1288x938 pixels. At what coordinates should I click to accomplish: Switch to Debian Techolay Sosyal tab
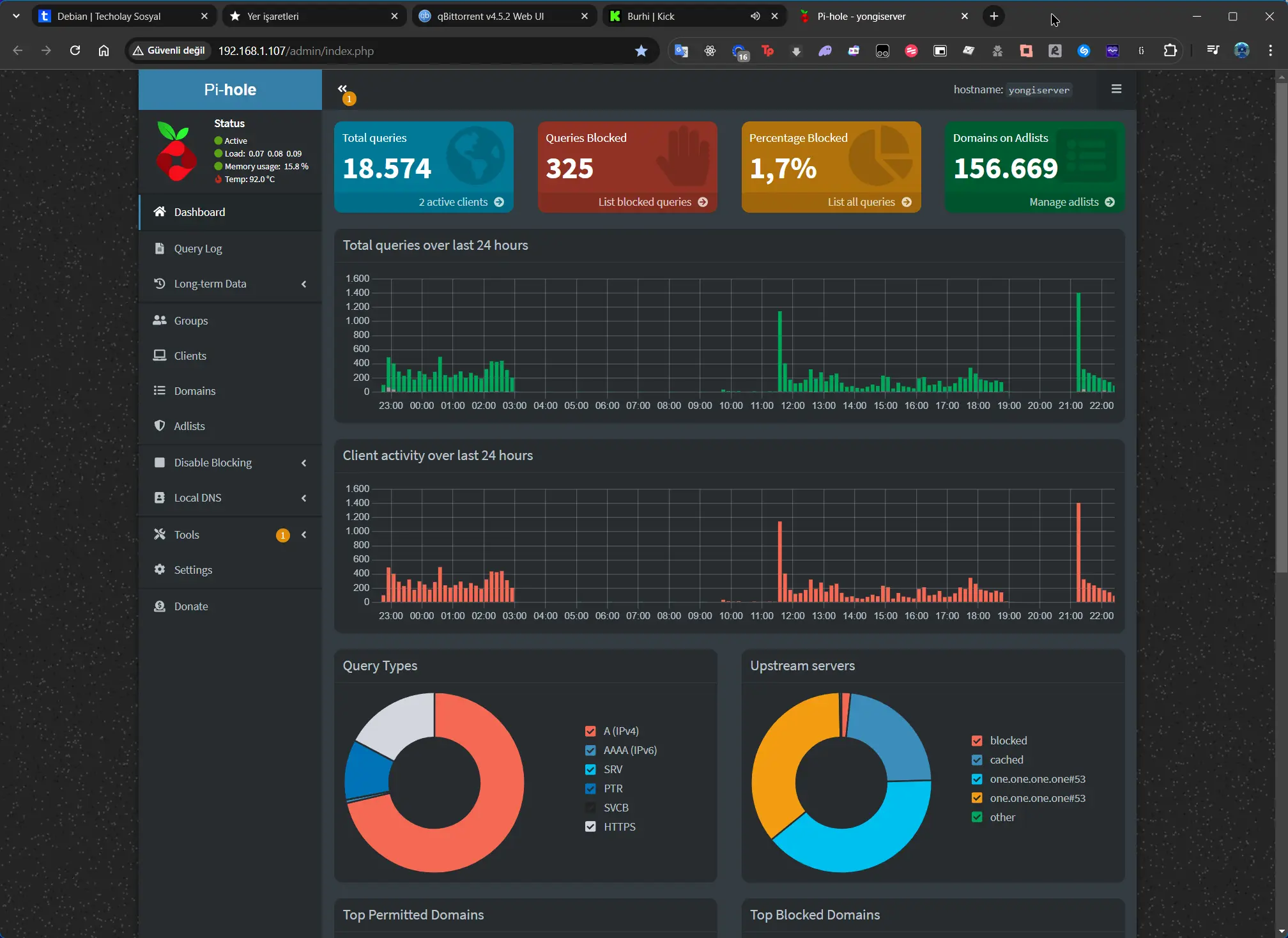click(x=124, y=16)
